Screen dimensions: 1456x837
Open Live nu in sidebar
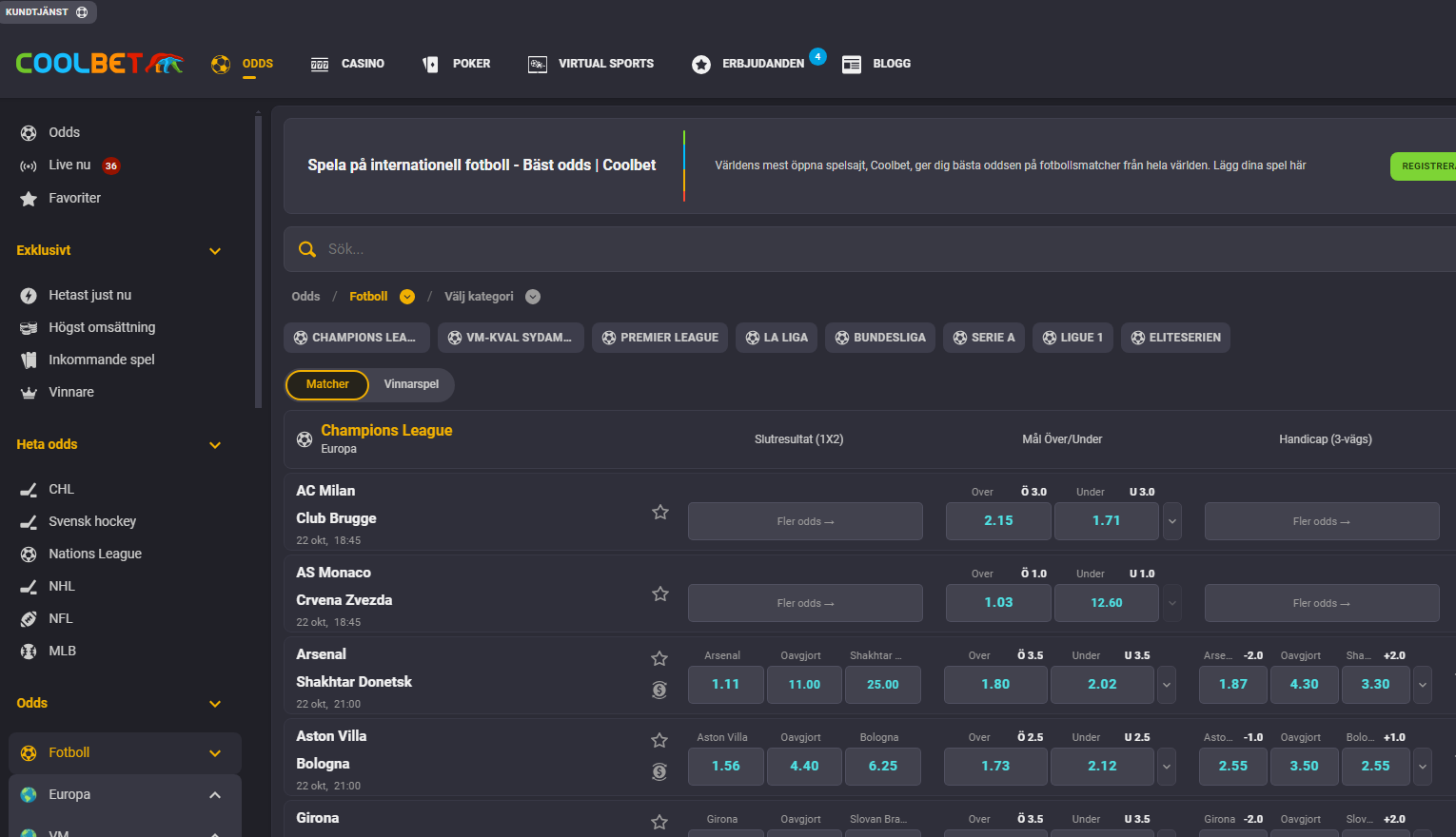click(69, 165)
